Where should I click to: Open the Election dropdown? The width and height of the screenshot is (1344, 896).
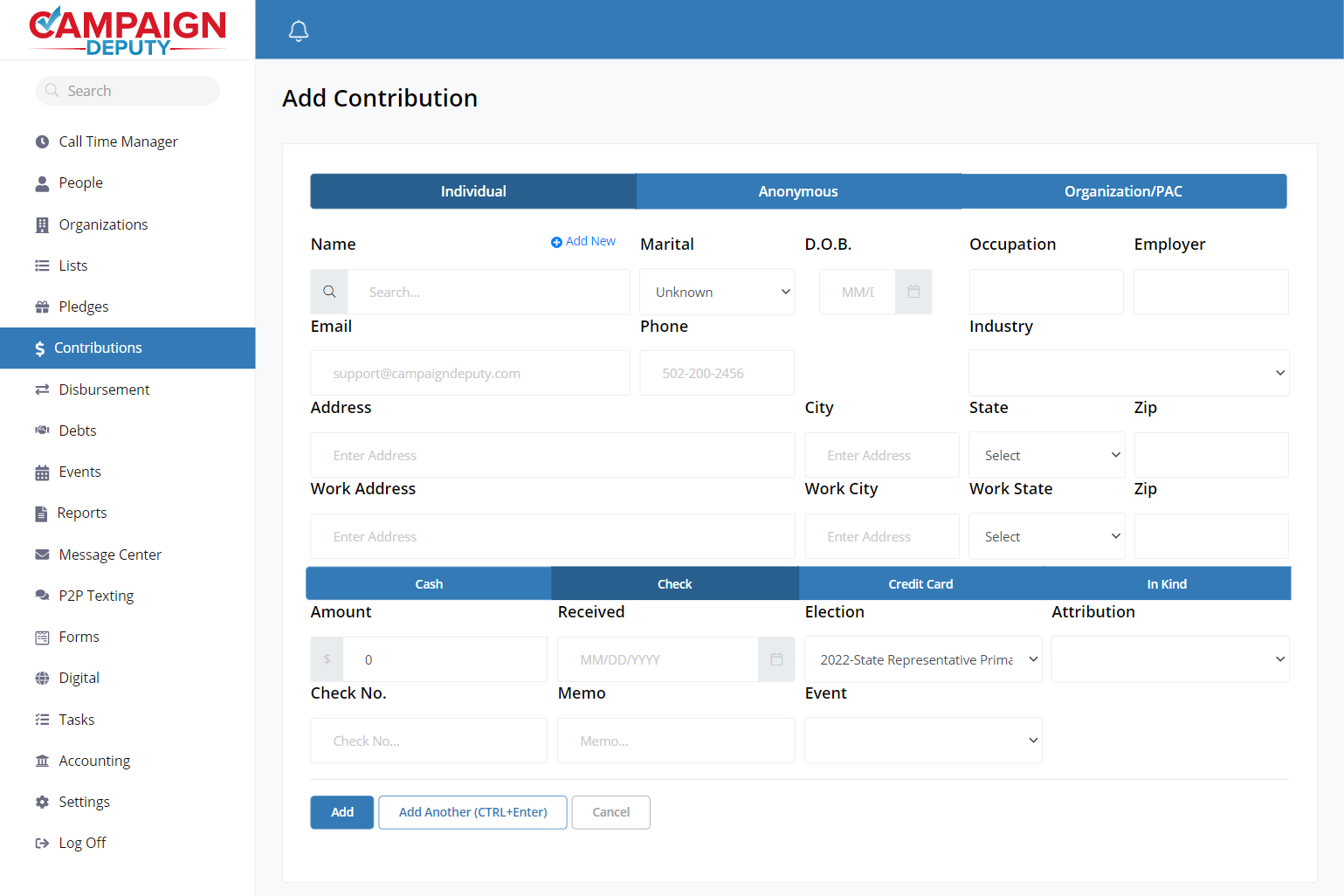point(923,659)
